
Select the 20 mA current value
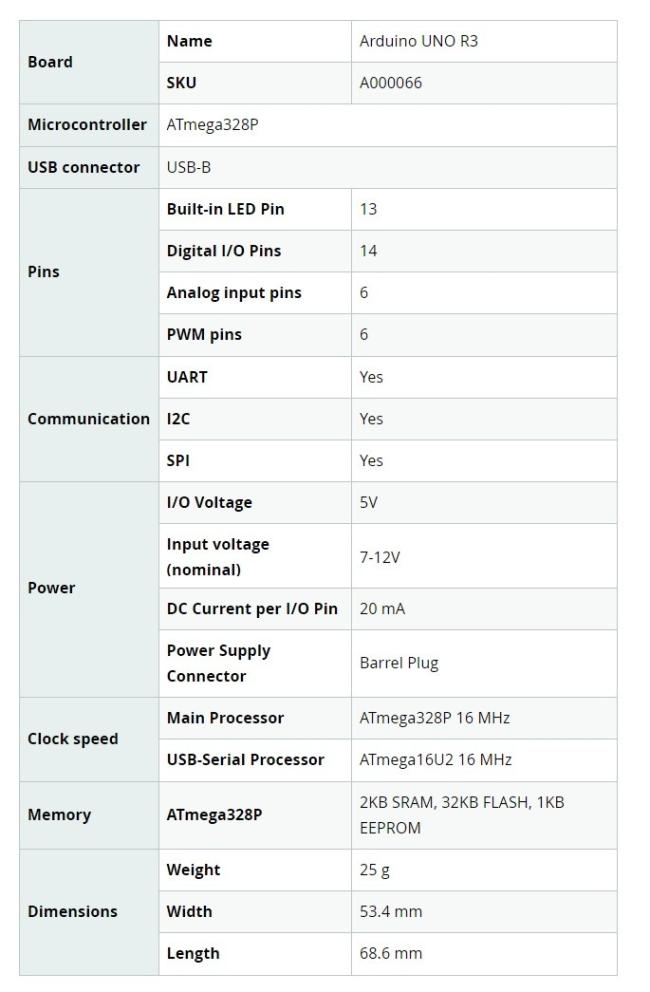tap(383, 609)
